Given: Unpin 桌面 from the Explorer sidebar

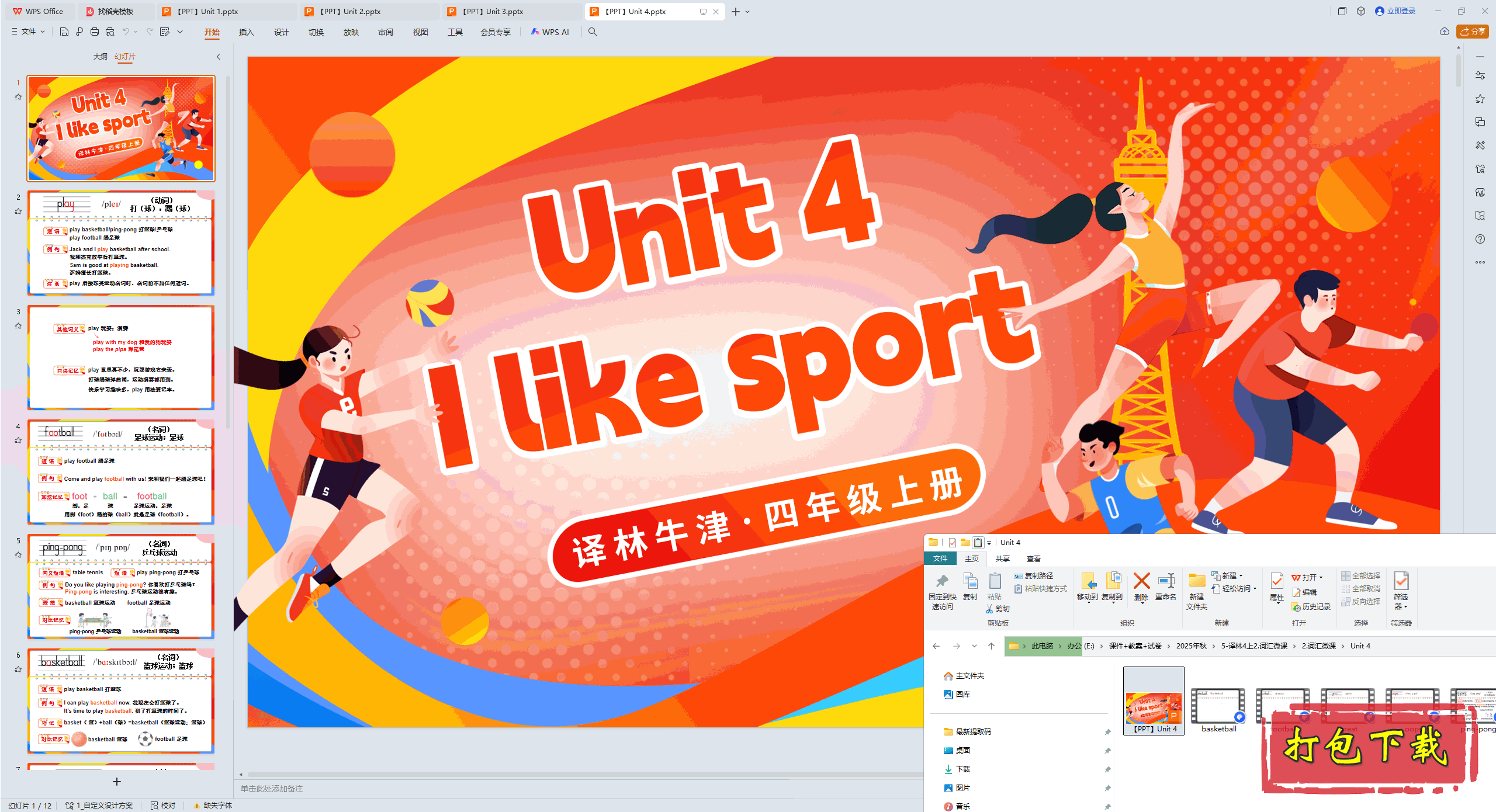Looking at the screenshot, I should click(1107, 750).
